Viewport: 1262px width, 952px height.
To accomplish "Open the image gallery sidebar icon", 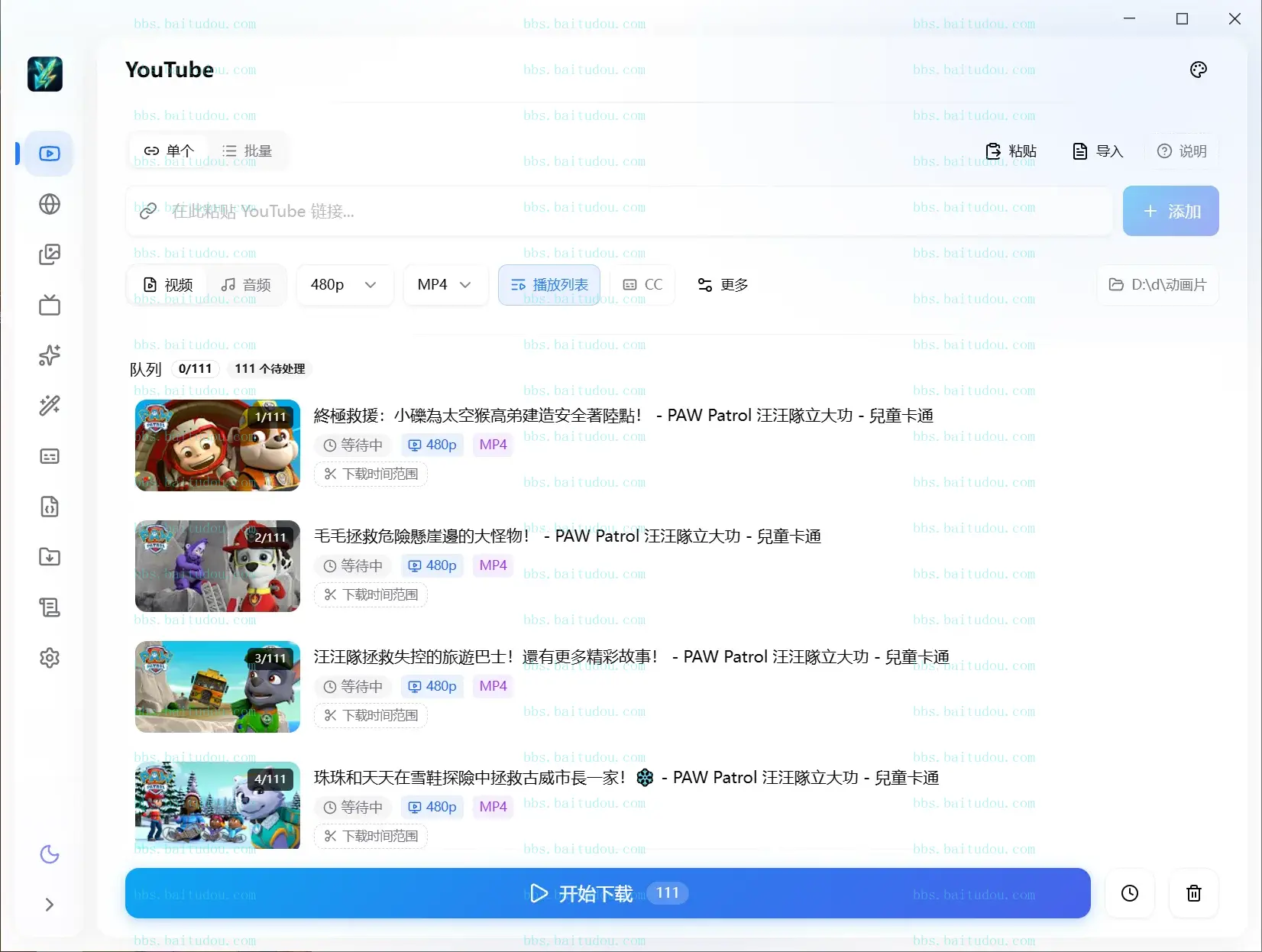I will tap(50, 254).
